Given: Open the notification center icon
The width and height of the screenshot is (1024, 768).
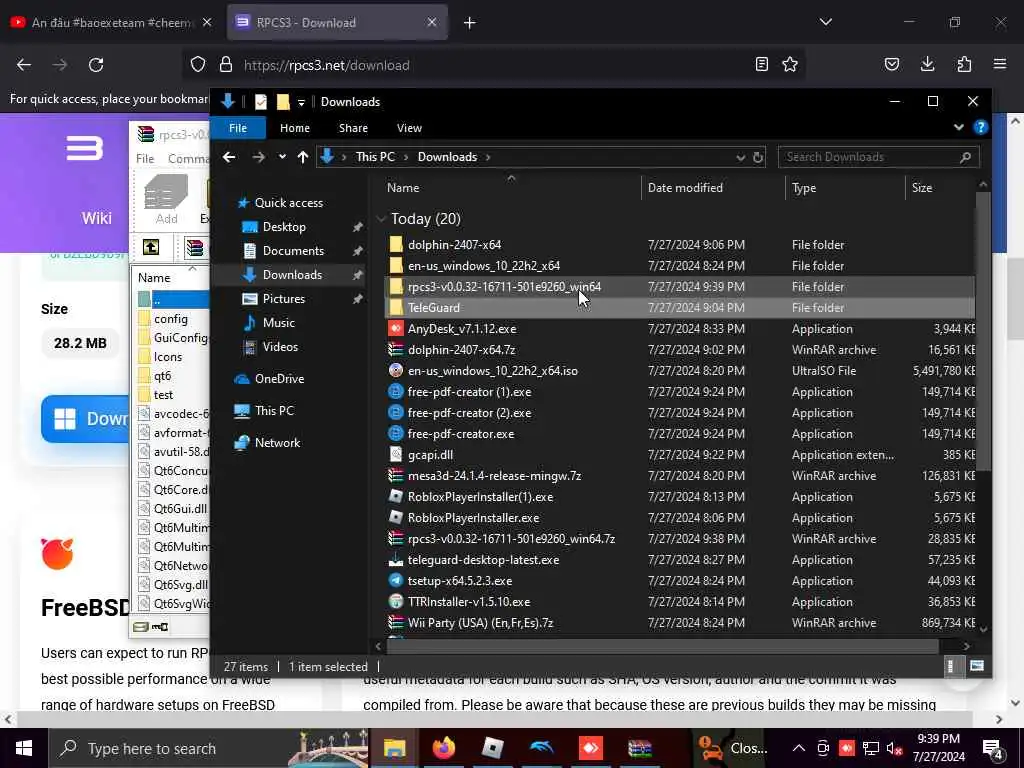Looking at the screenshot, I should point(993,749).
